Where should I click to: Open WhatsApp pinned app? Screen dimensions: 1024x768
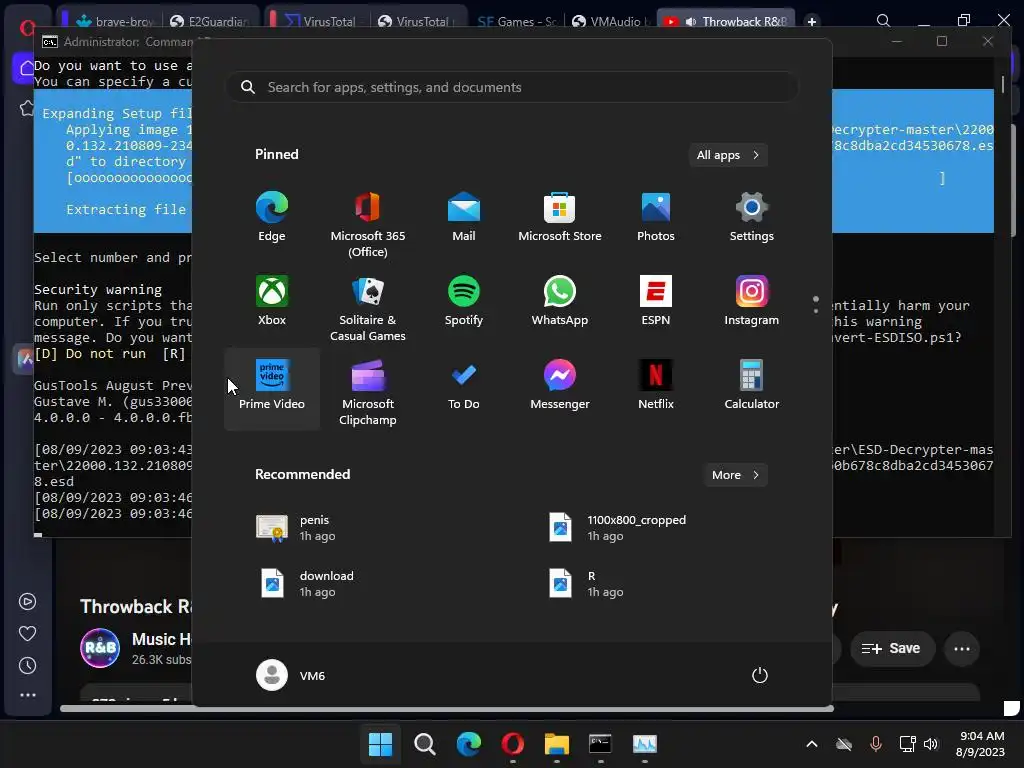pyautogui.click(x=560, y=301)
